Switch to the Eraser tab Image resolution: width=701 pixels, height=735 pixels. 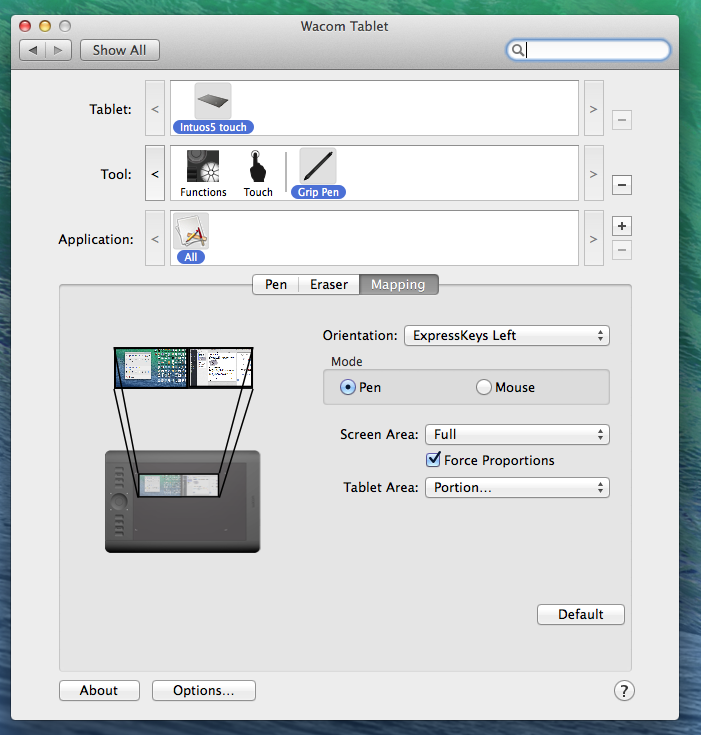[329, 285]
